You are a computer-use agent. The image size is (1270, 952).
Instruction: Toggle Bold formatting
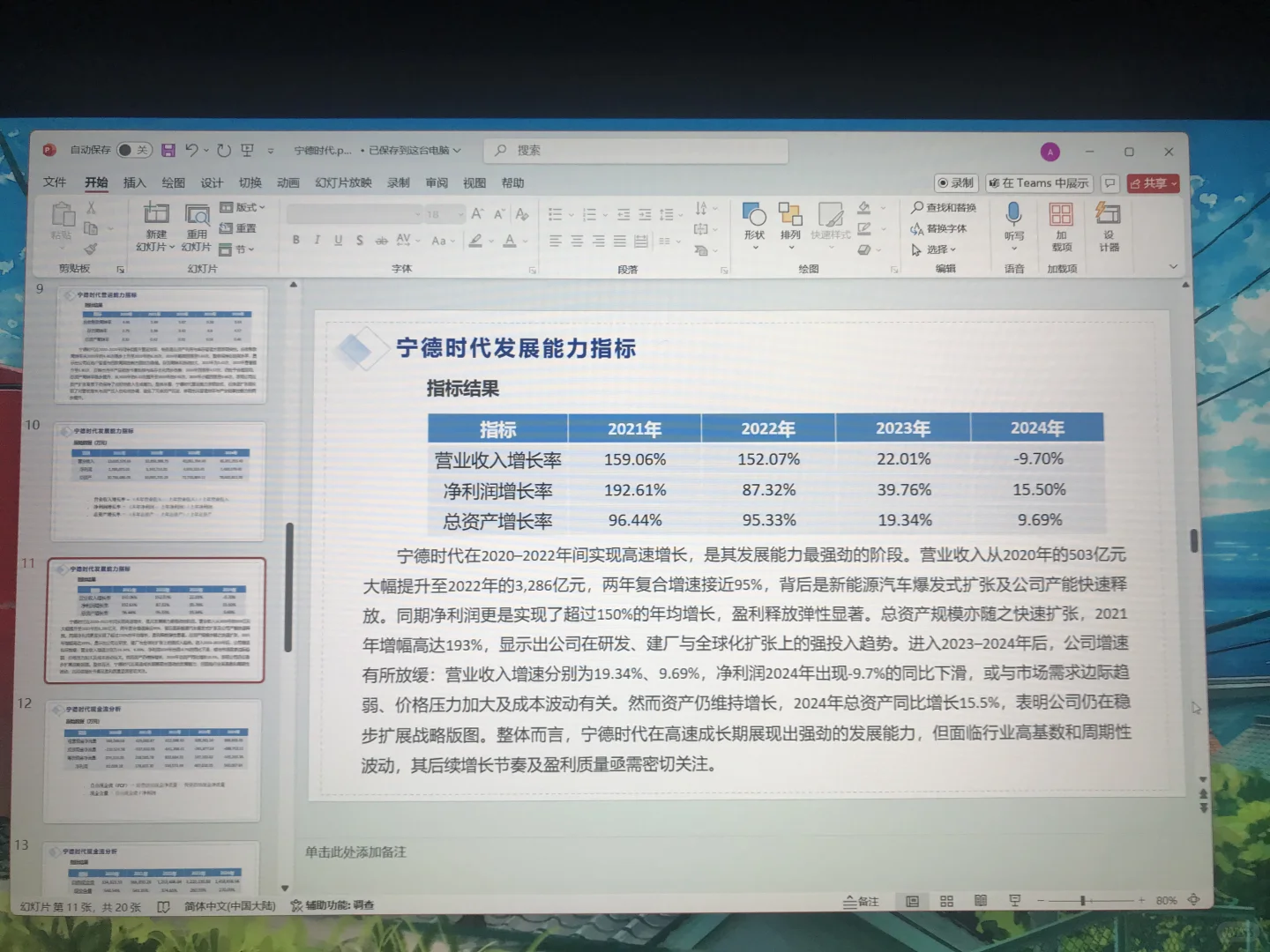[x=296, y=240]
